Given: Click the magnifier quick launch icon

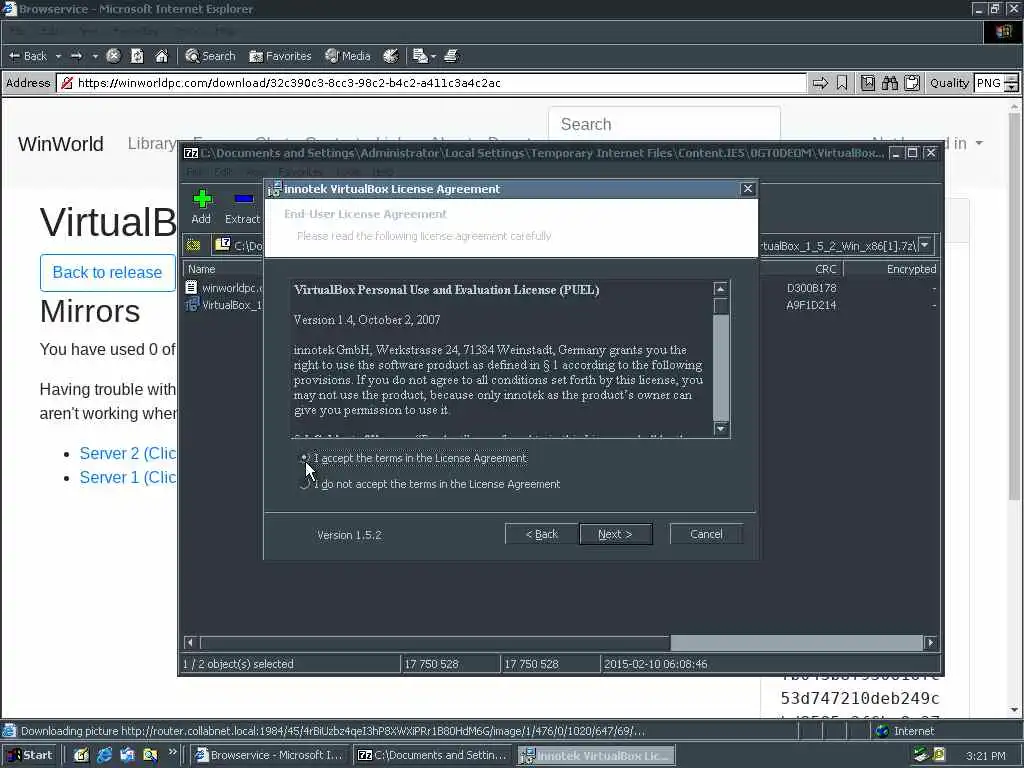Looking at the screenshot, I should click(150, 755).
